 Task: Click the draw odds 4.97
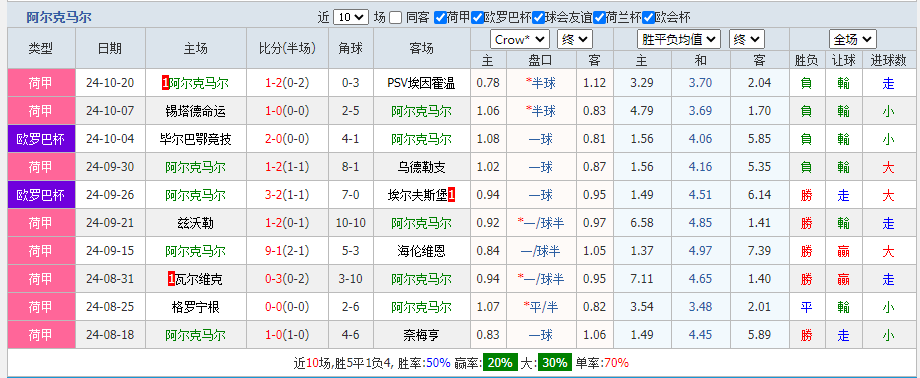(x=701, y=251)
